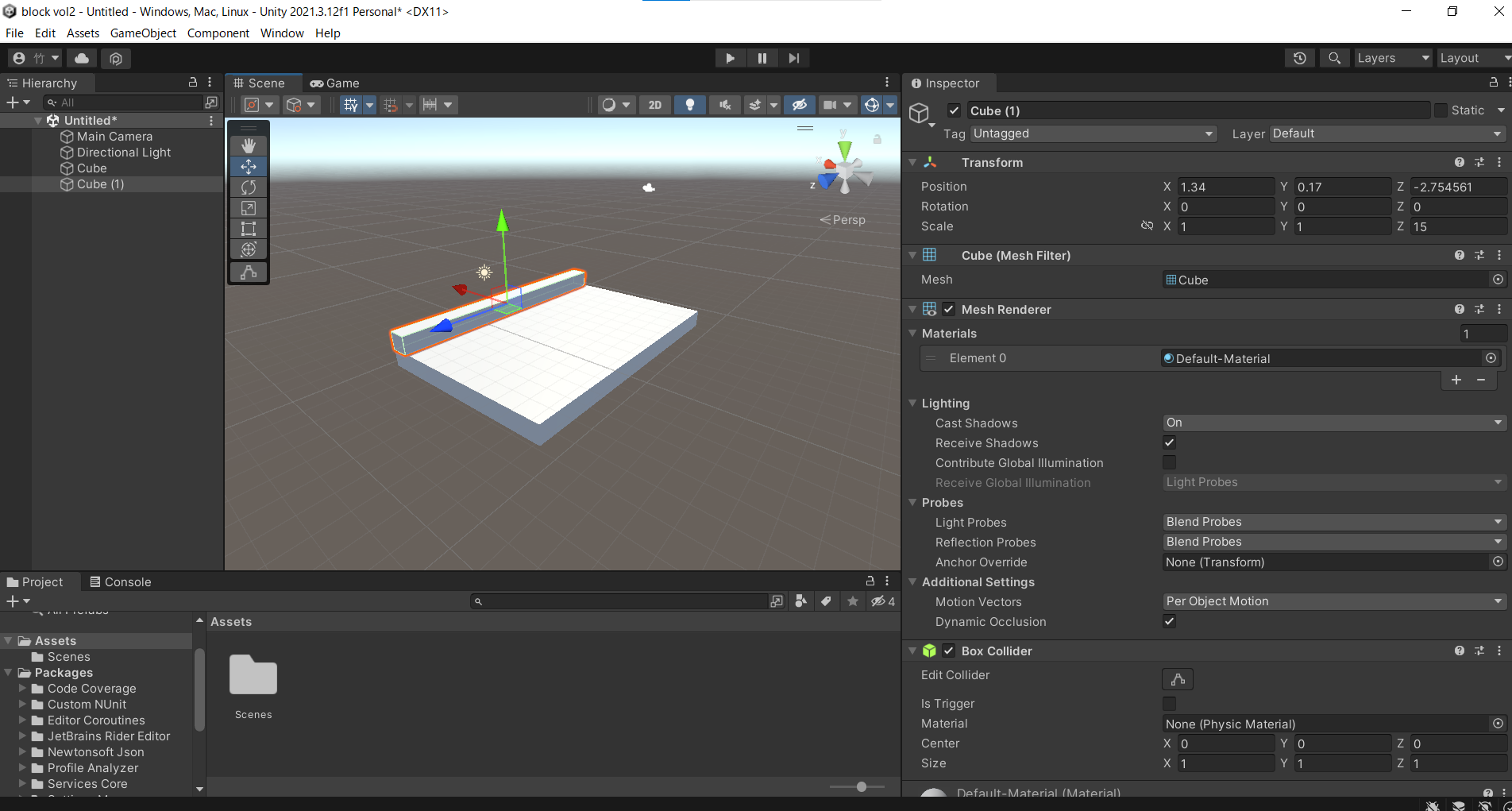Image resolution: width=1512 pixels, height=811 pixels.
Task: Select Directional Light in Hierarchy
Action: 123,152
